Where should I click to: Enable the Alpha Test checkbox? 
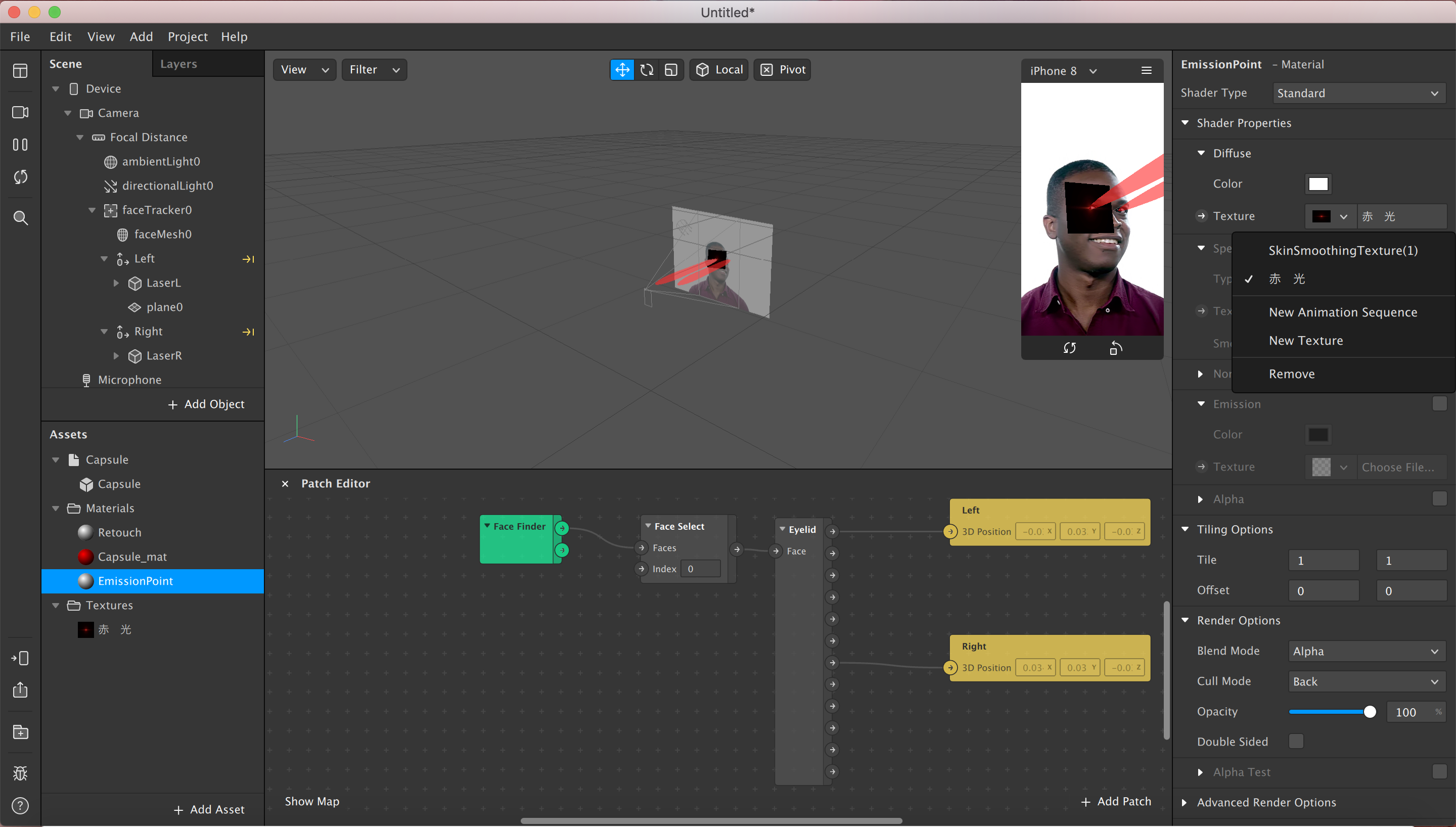click(x=1439, y=772)
